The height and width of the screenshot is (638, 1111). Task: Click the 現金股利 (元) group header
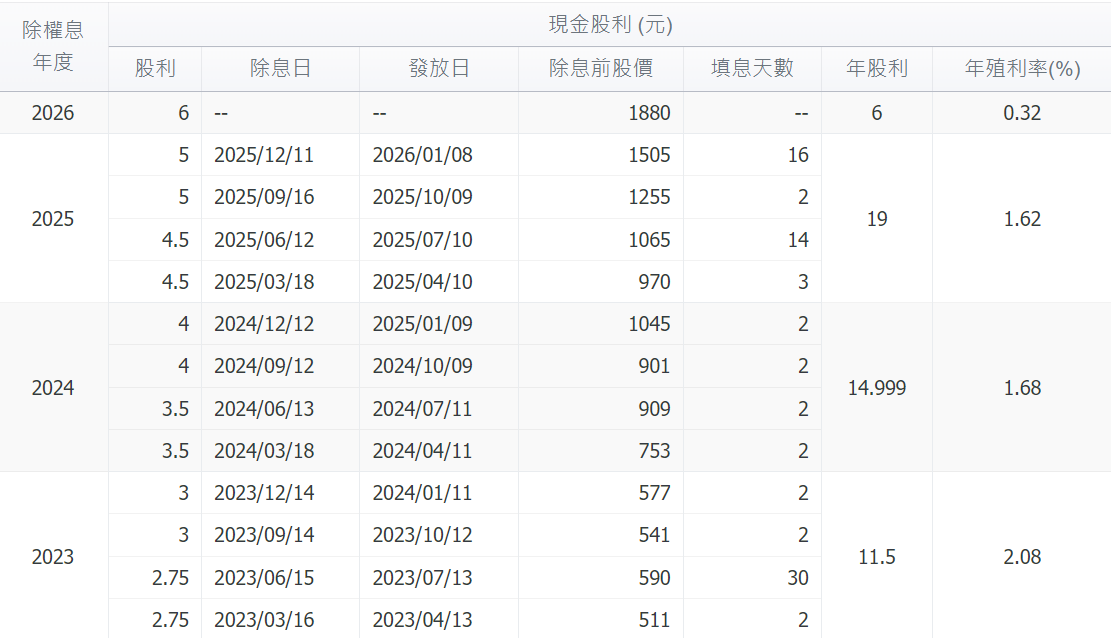(609, 25)
